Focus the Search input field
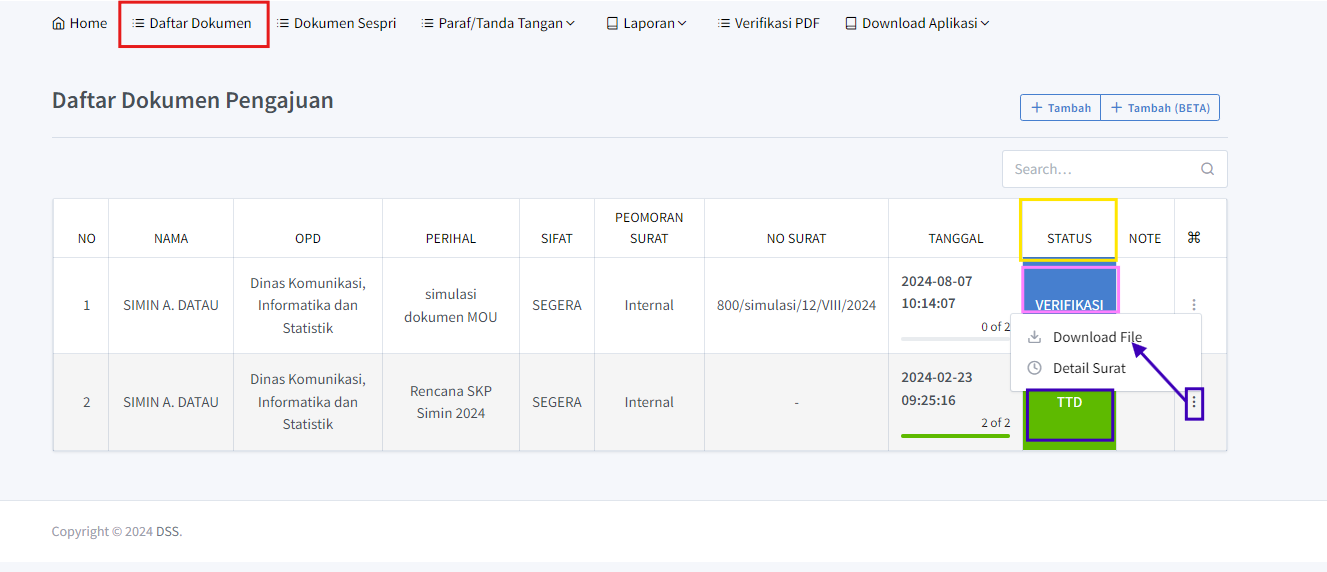Image resolution: width=1327 pixels, height=572 pixels. click(1100, 169)
